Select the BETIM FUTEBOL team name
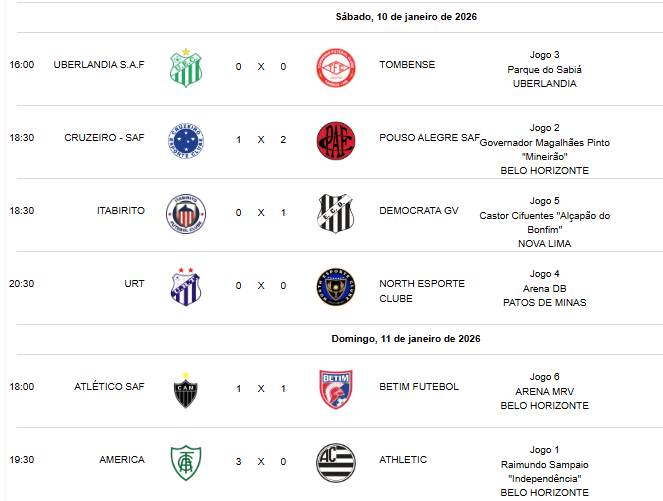 click(x=419, y=386)
